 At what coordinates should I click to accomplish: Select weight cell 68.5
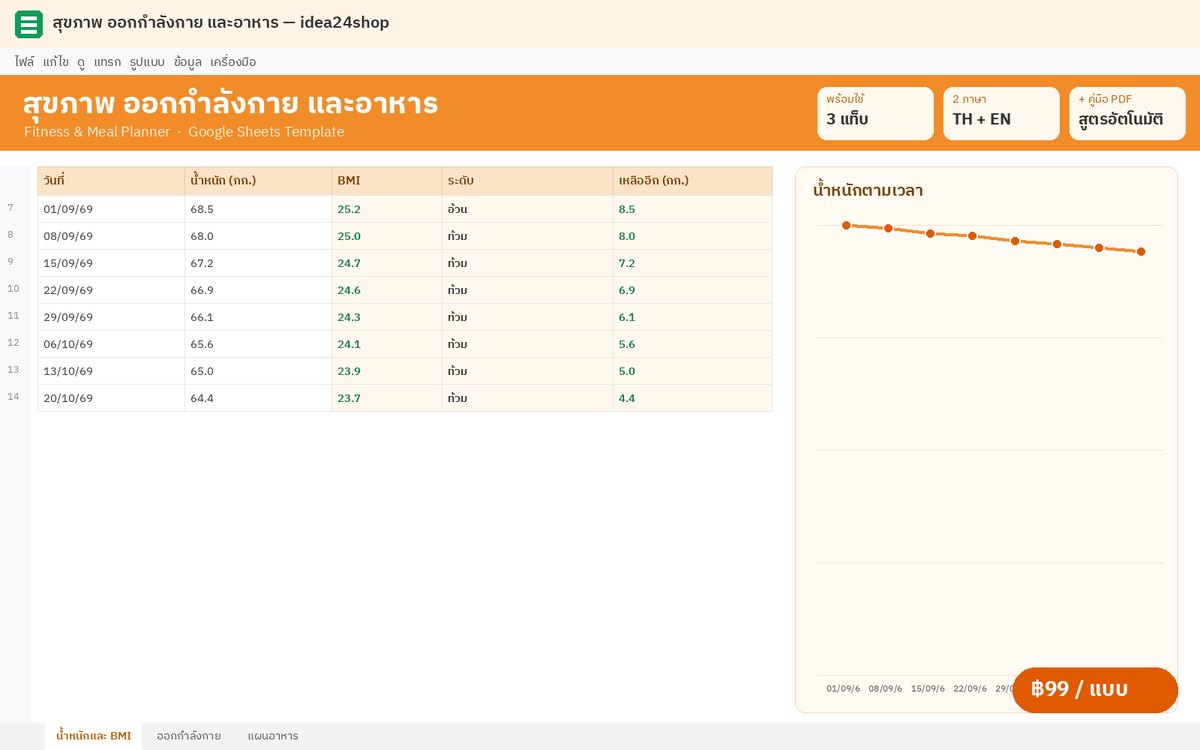pyautogui.click(x=258, y=209)
